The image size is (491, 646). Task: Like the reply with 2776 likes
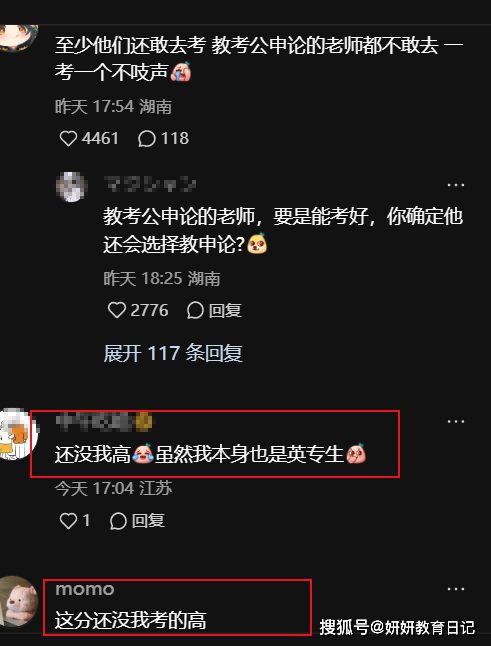coord(117,310)
